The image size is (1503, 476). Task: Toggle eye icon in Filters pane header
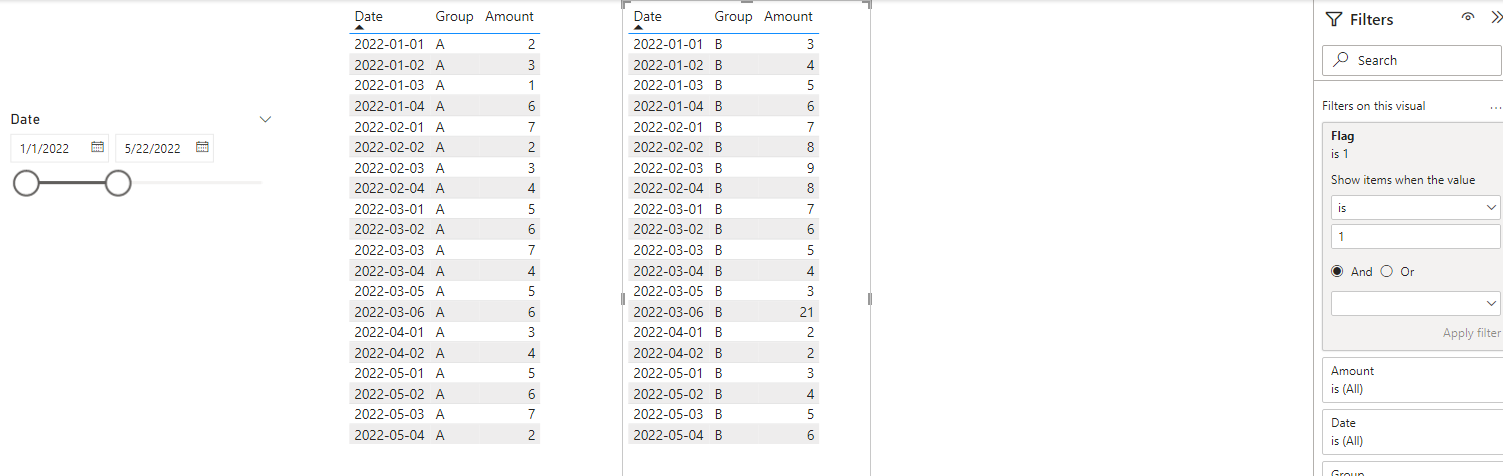[1468, 18]
